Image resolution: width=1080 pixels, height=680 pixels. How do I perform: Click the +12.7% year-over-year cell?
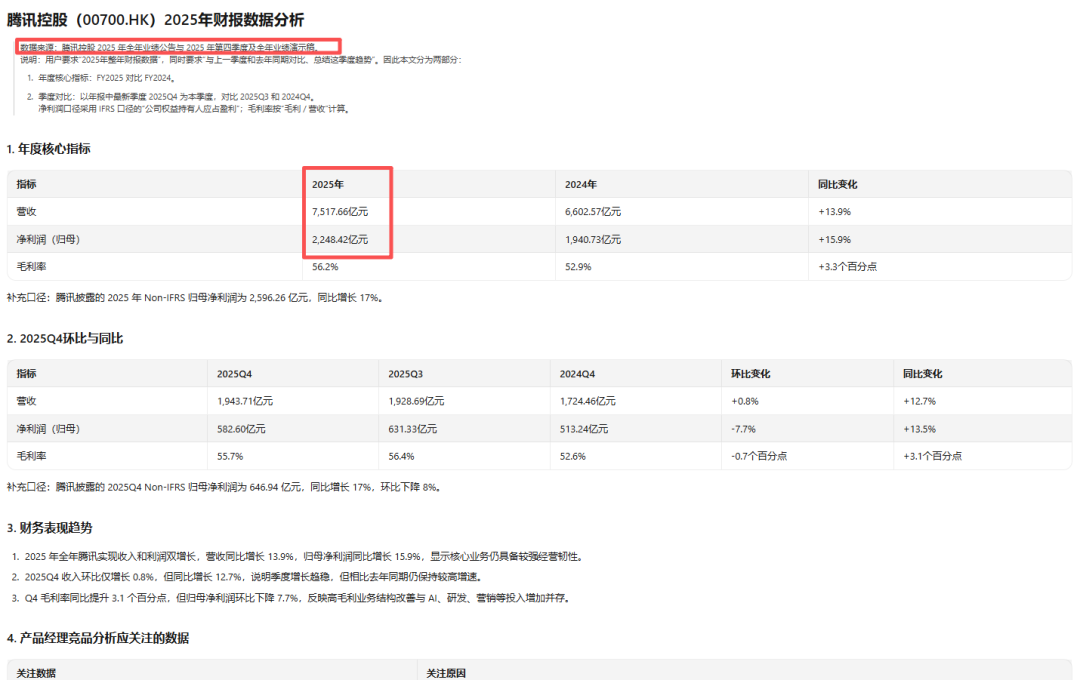pyautogui.click(x=920, y=401)
